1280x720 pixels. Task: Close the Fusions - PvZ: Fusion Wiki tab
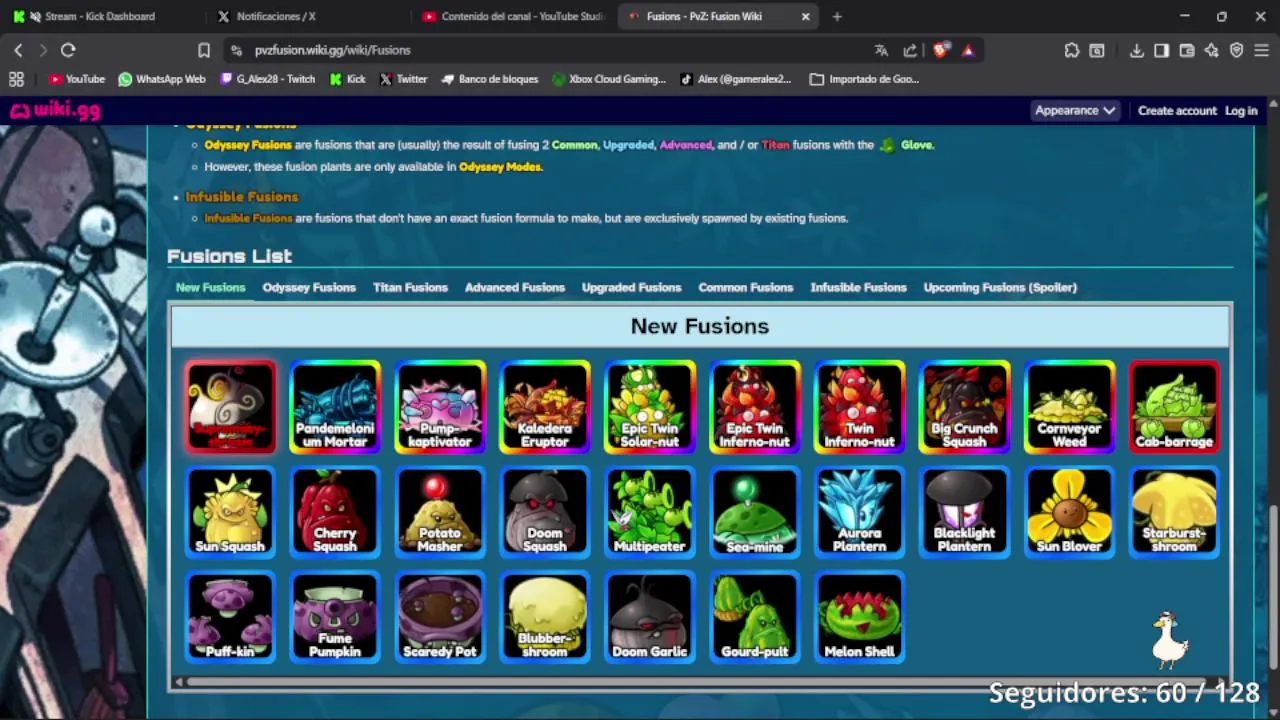(806, 16)
